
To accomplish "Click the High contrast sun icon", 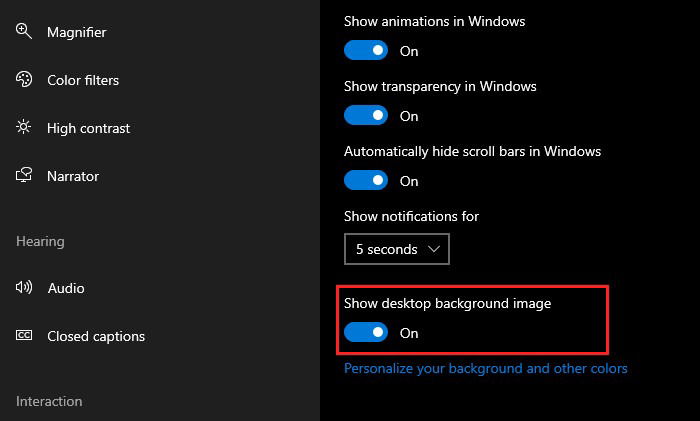I will [x=24, y=127].
